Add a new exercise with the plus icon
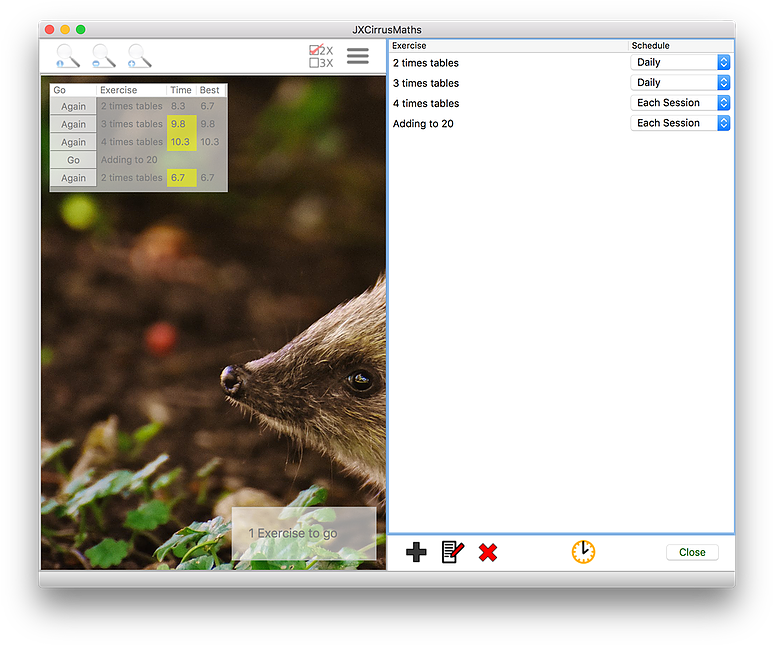The image size is (773, 645). (x=416, y=552)
